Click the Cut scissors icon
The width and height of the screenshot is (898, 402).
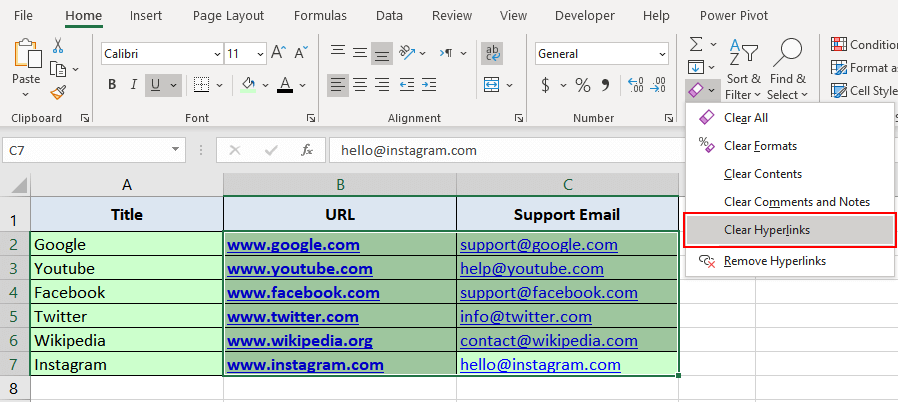[x=58, y=45]
